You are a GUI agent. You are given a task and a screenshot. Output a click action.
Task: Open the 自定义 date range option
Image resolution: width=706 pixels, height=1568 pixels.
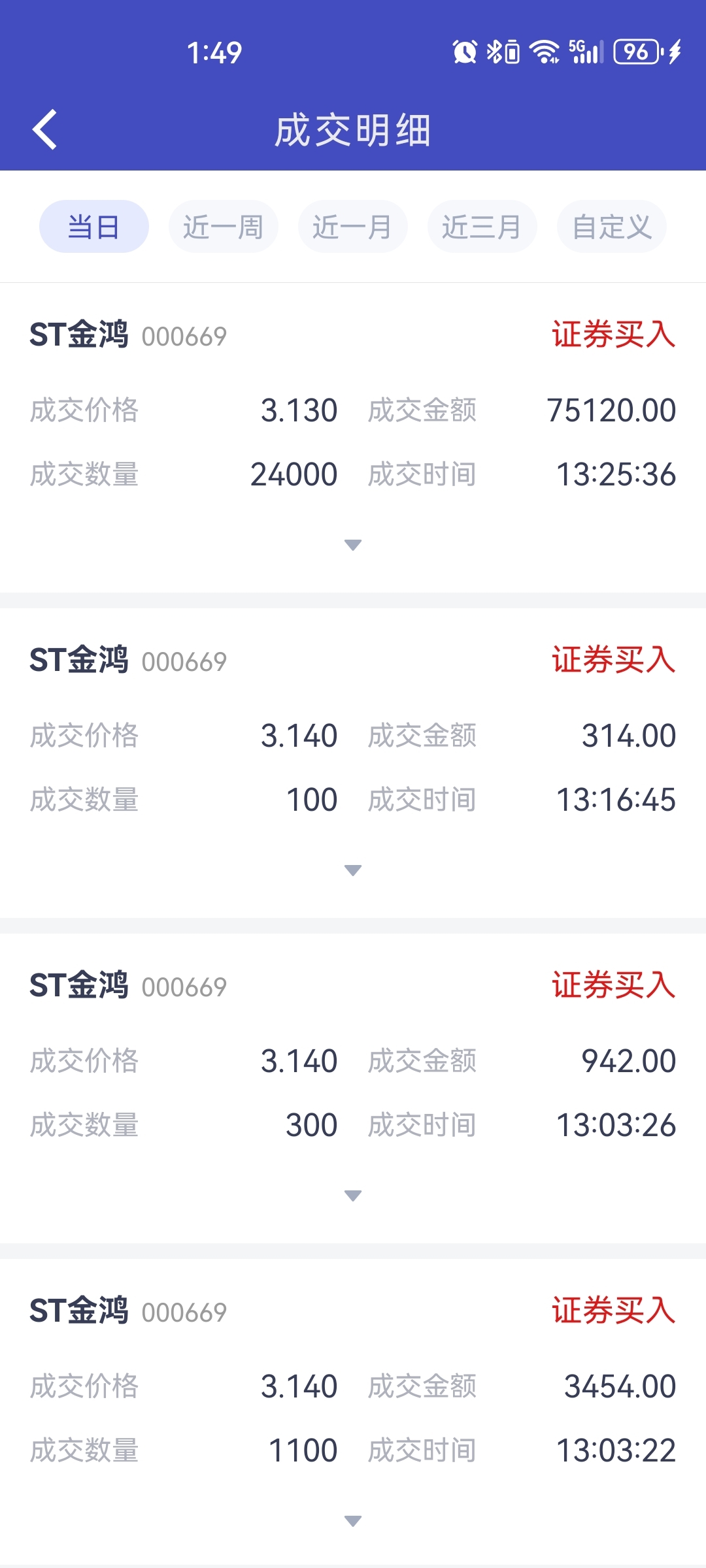612,227
